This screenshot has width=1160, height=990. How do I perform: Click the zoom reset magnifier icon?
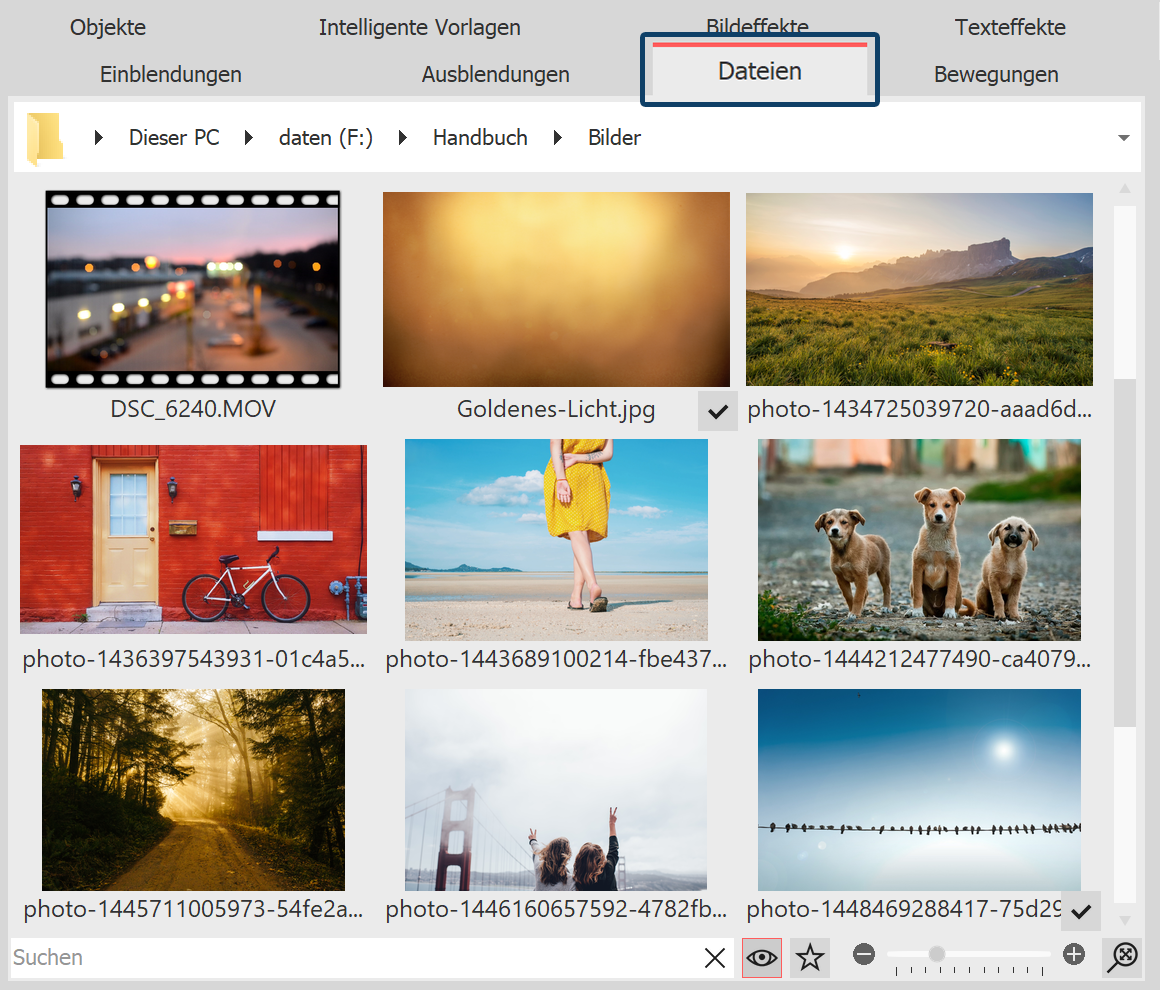pos(1122,957)
